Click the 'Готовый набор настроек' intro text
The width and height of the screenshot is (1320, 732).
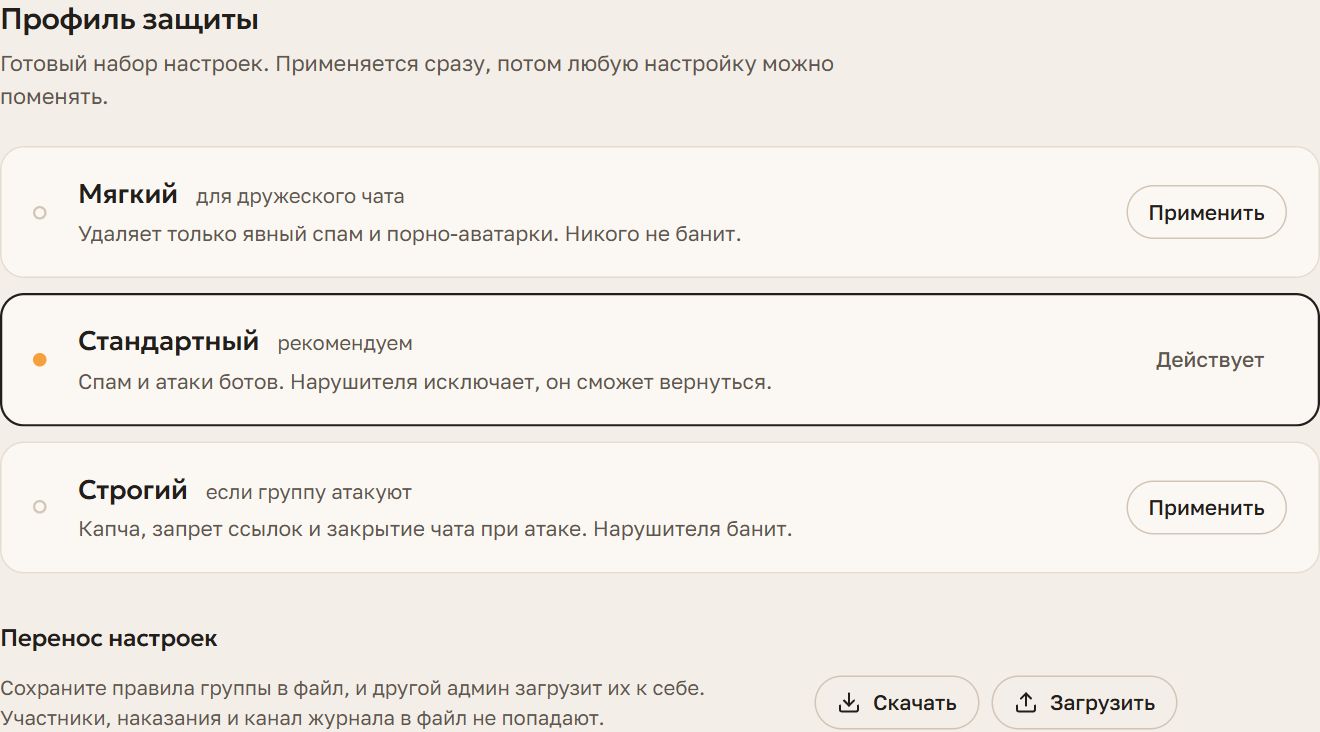[x=417, y=81]
